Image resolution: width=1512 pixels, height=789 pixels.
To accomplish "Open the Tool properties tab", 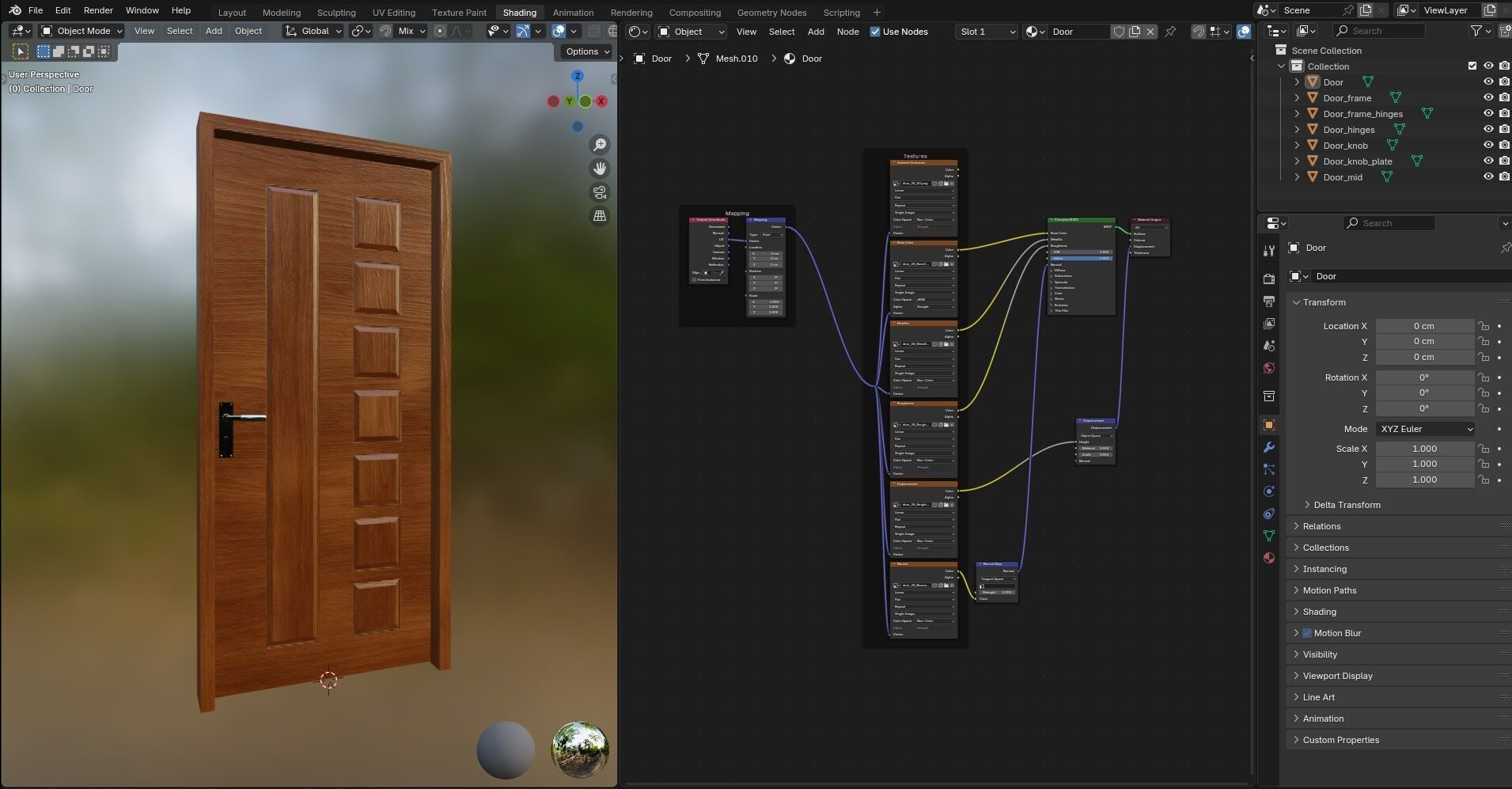I will (1269, 251).
